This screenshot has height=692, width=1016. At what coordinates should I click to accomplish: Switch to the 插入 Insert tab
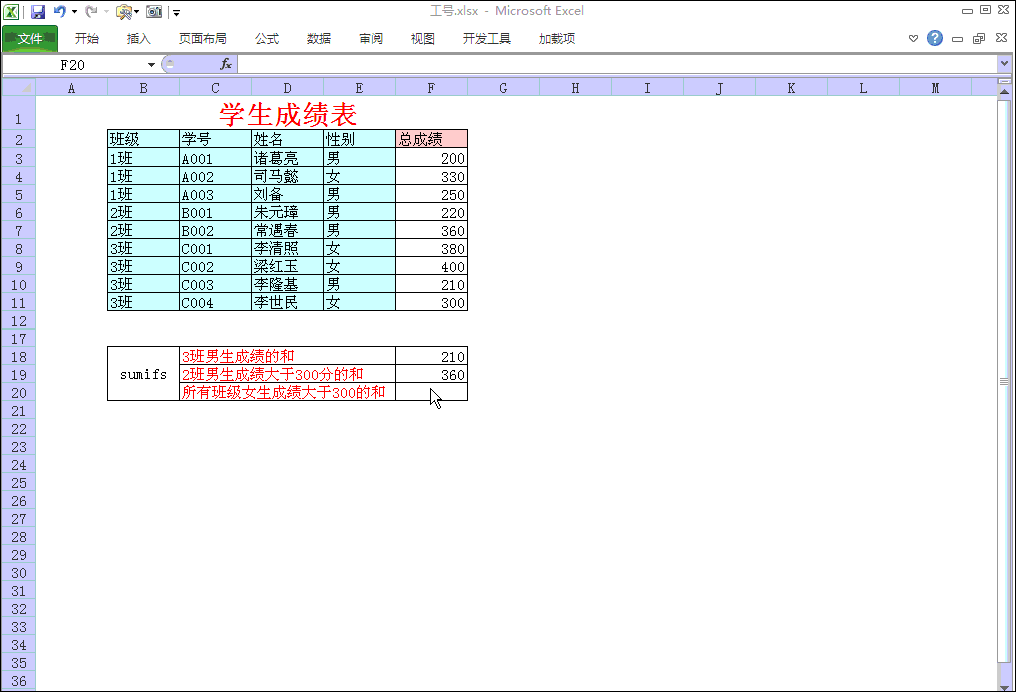(x=138, y=38)
